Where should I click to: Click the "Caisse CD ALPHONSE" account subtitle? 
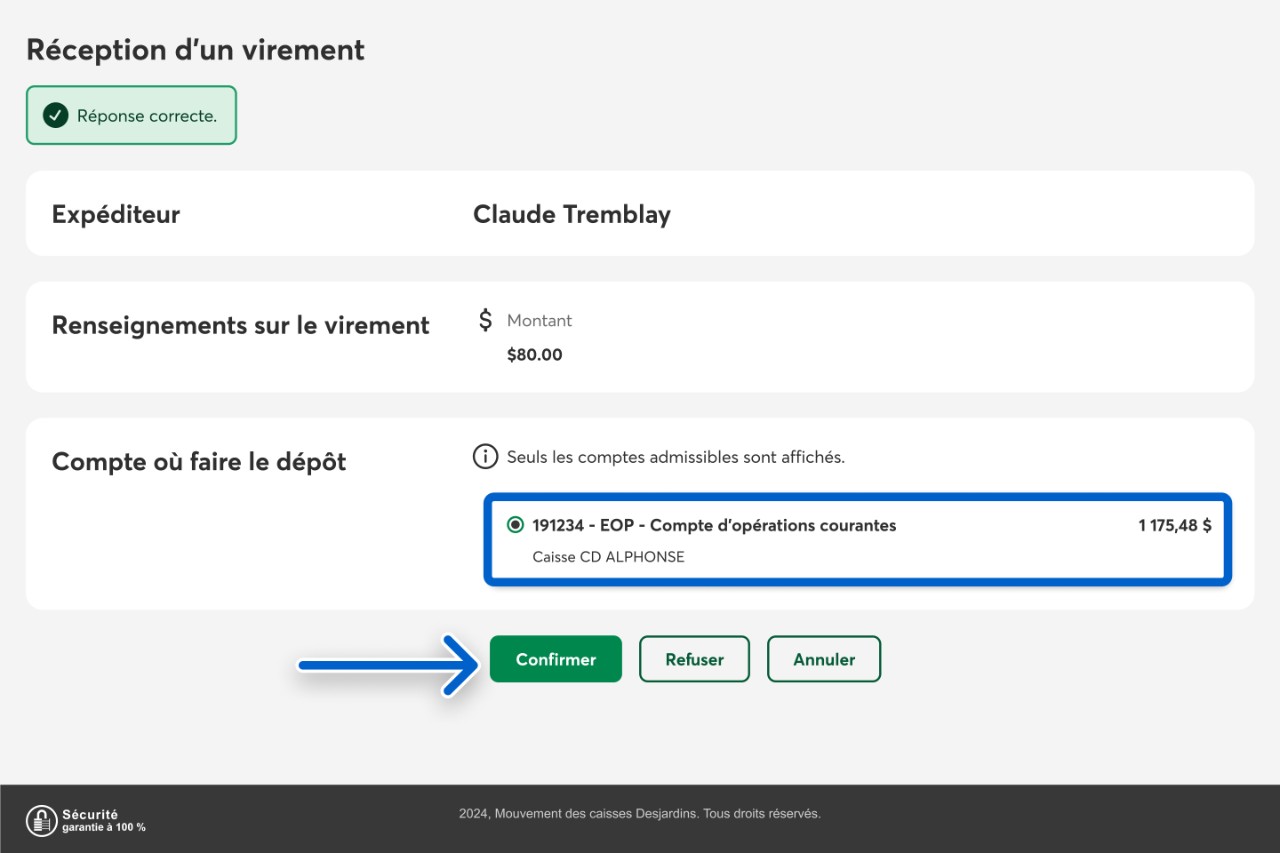(608, 557)
